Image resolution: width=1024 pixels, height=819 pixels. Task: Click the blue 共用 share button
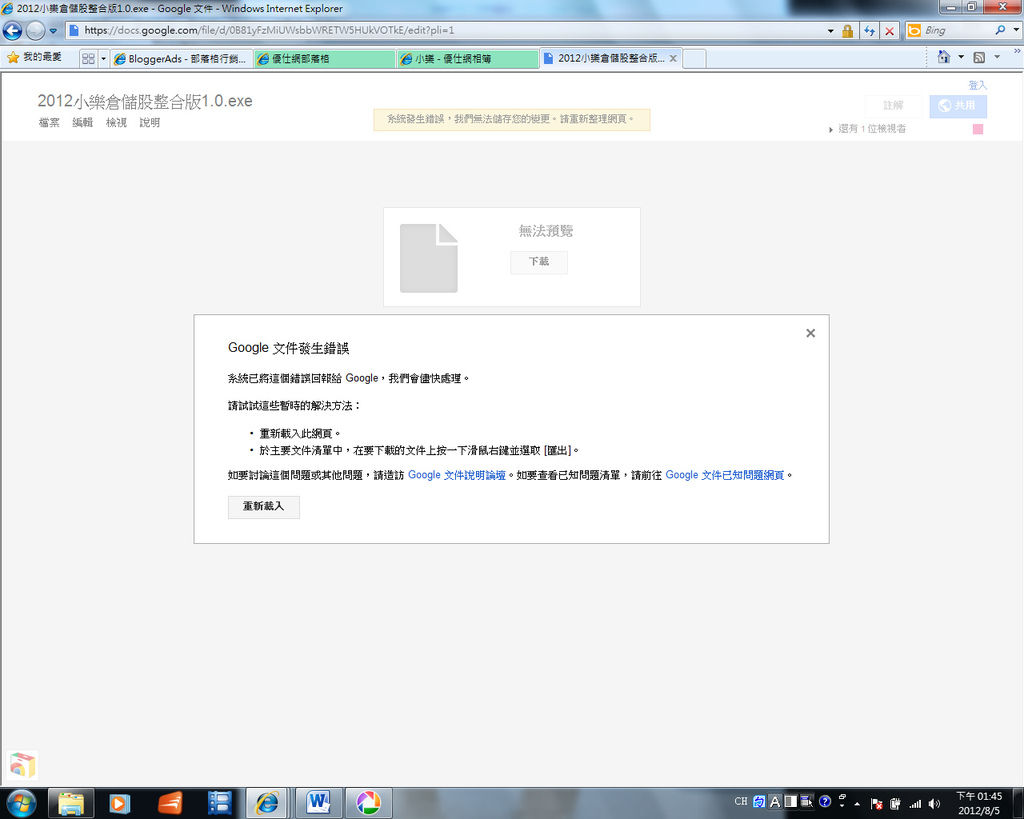[x=958, y=106]
